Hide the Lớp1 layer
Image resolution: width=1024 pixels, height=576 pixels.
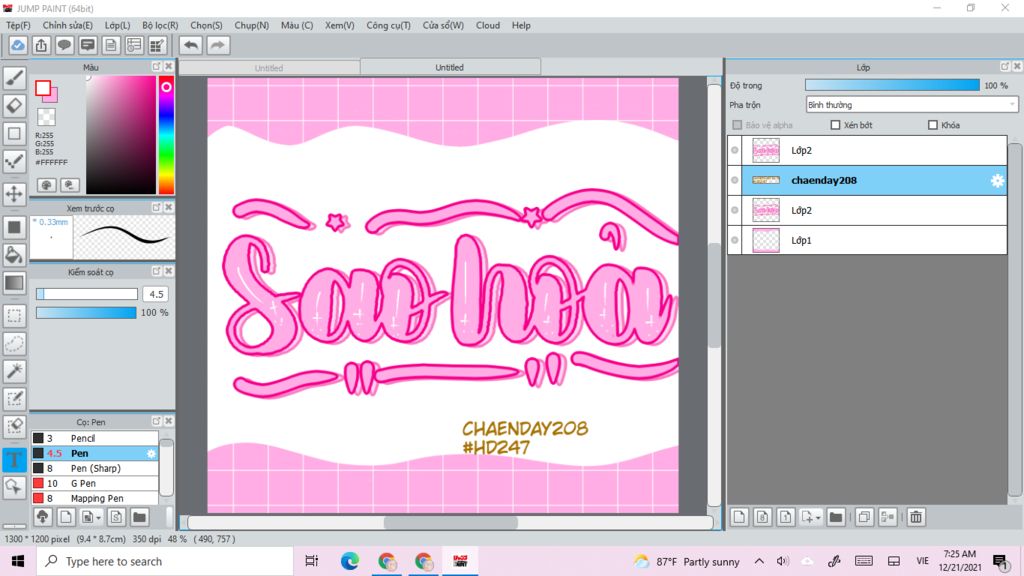tap(735, 240)
